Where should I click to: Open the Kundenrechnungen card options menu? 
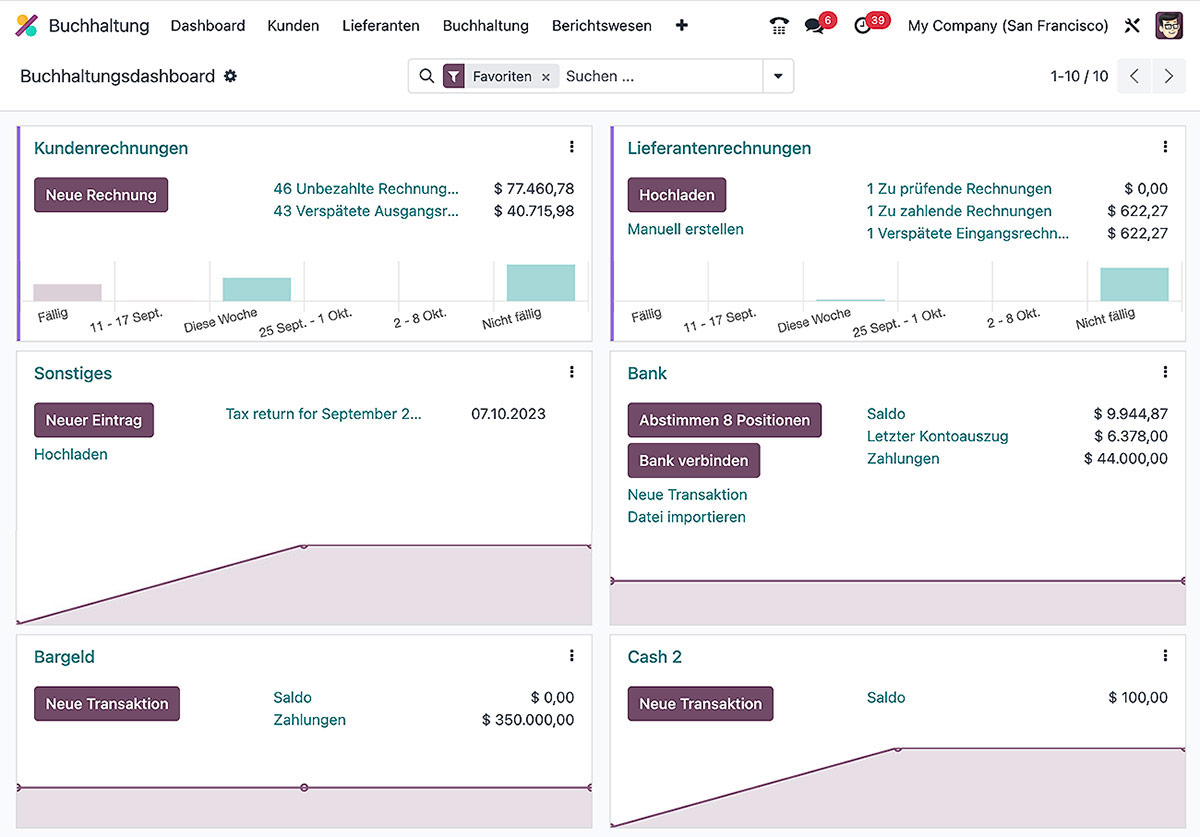point(571,146)
